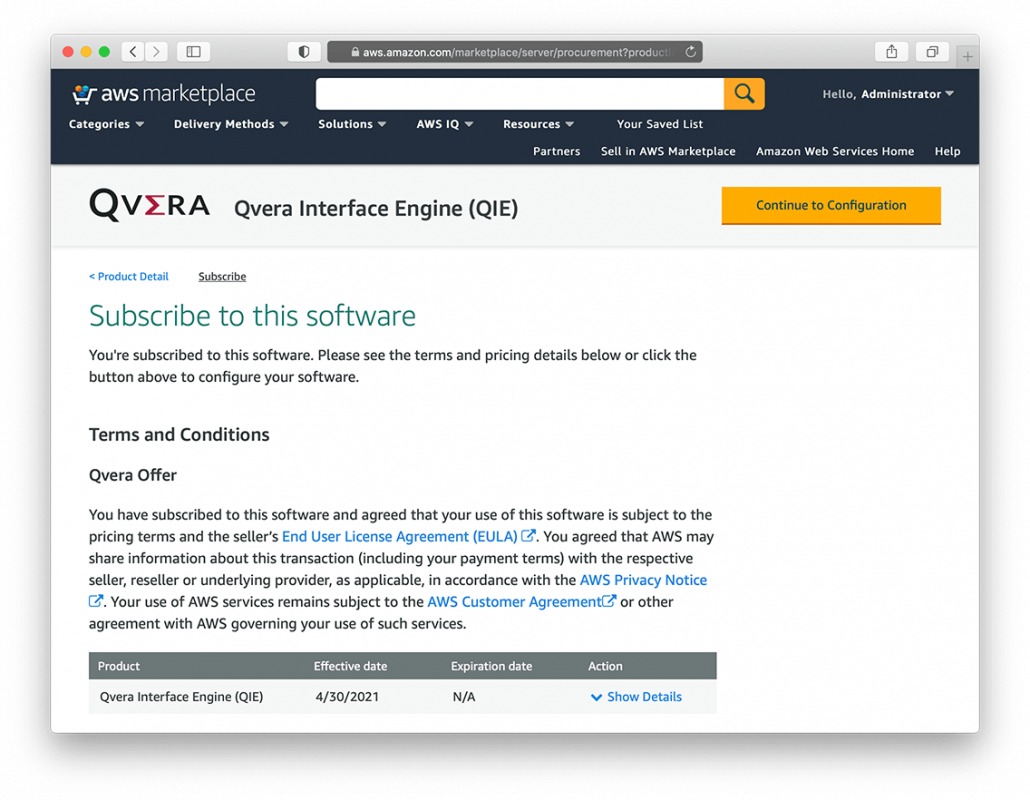This screenshot has width=1030, height=800.
Task: Click the Safari back arrow button
Action: (133, 51)
